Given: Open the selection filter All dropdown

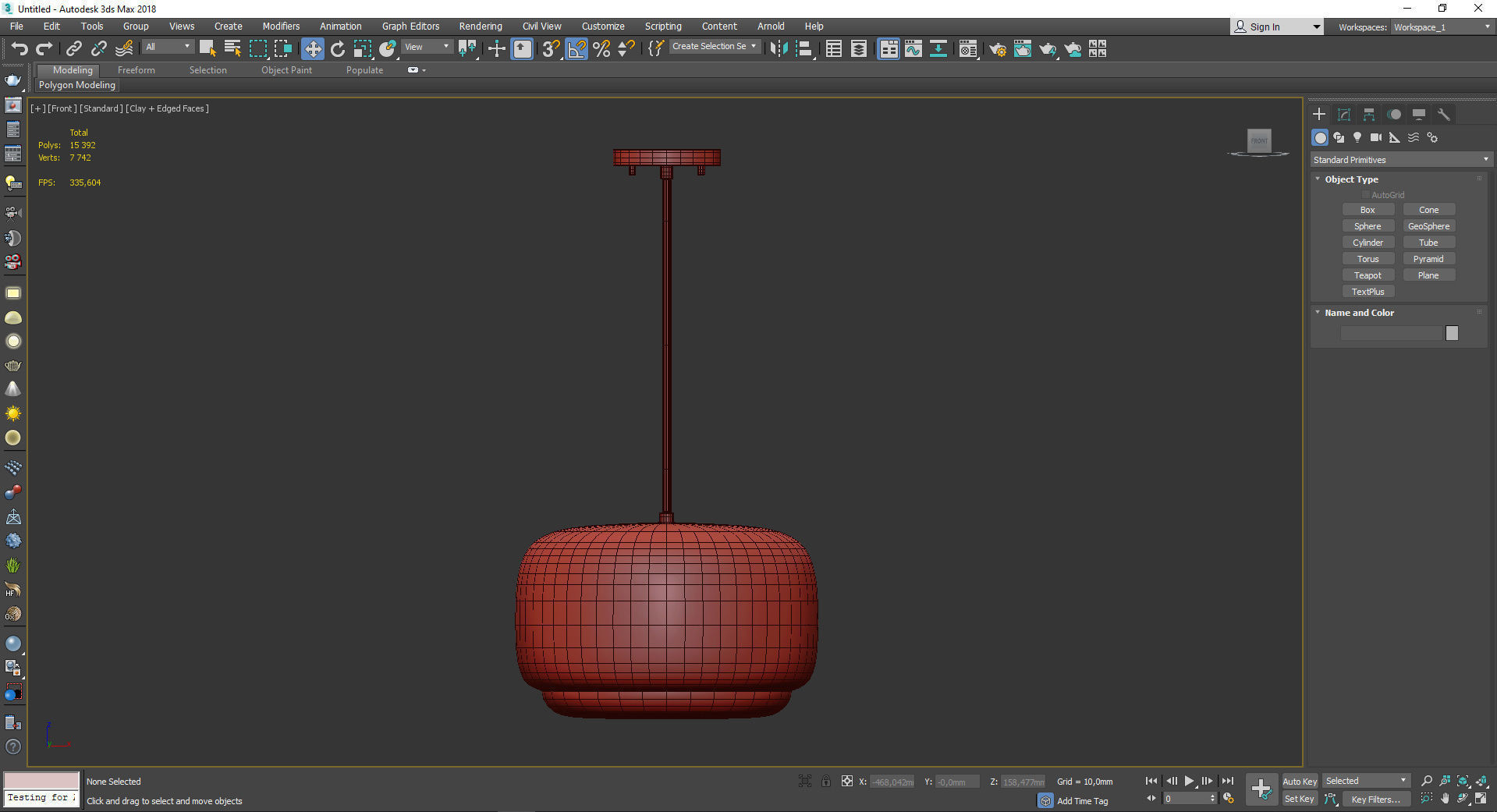Looking at the screenshot, I should (x=168, y=47).
